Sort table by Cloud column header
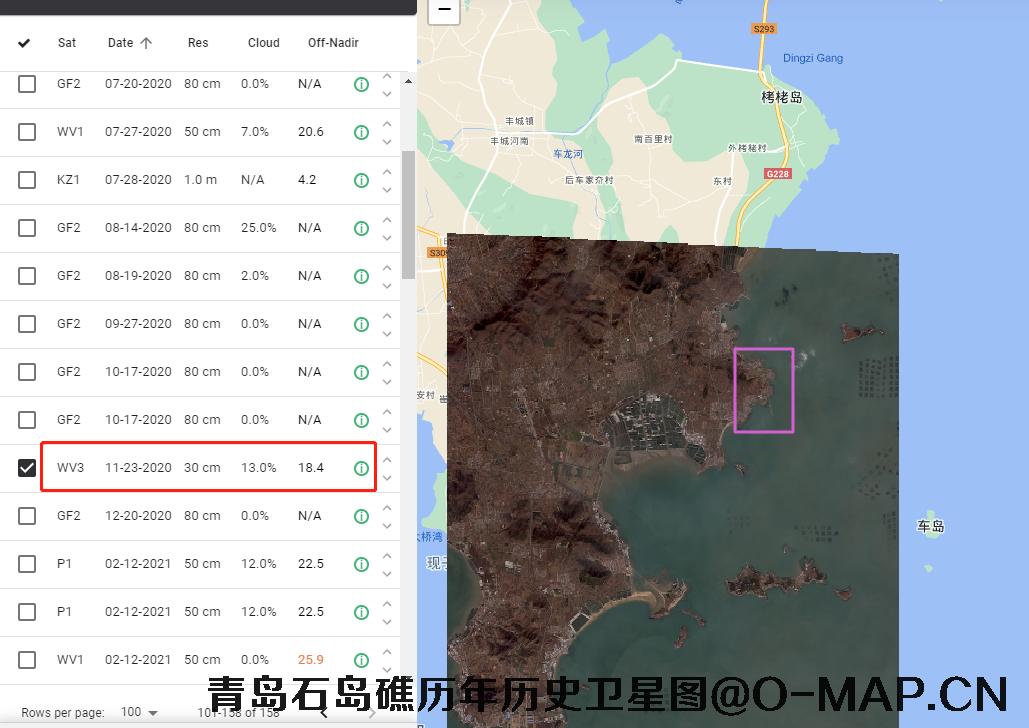Image resolution: width=1029 pixels, height=728 pixels. pyautogui.click(x=264, y=43)
